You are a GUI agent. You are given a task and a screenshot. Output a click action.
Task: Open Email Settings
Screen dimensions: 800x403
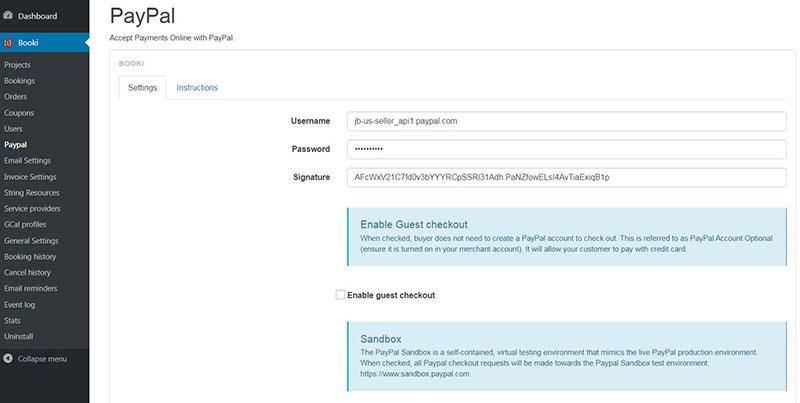(x=28, y=161)
